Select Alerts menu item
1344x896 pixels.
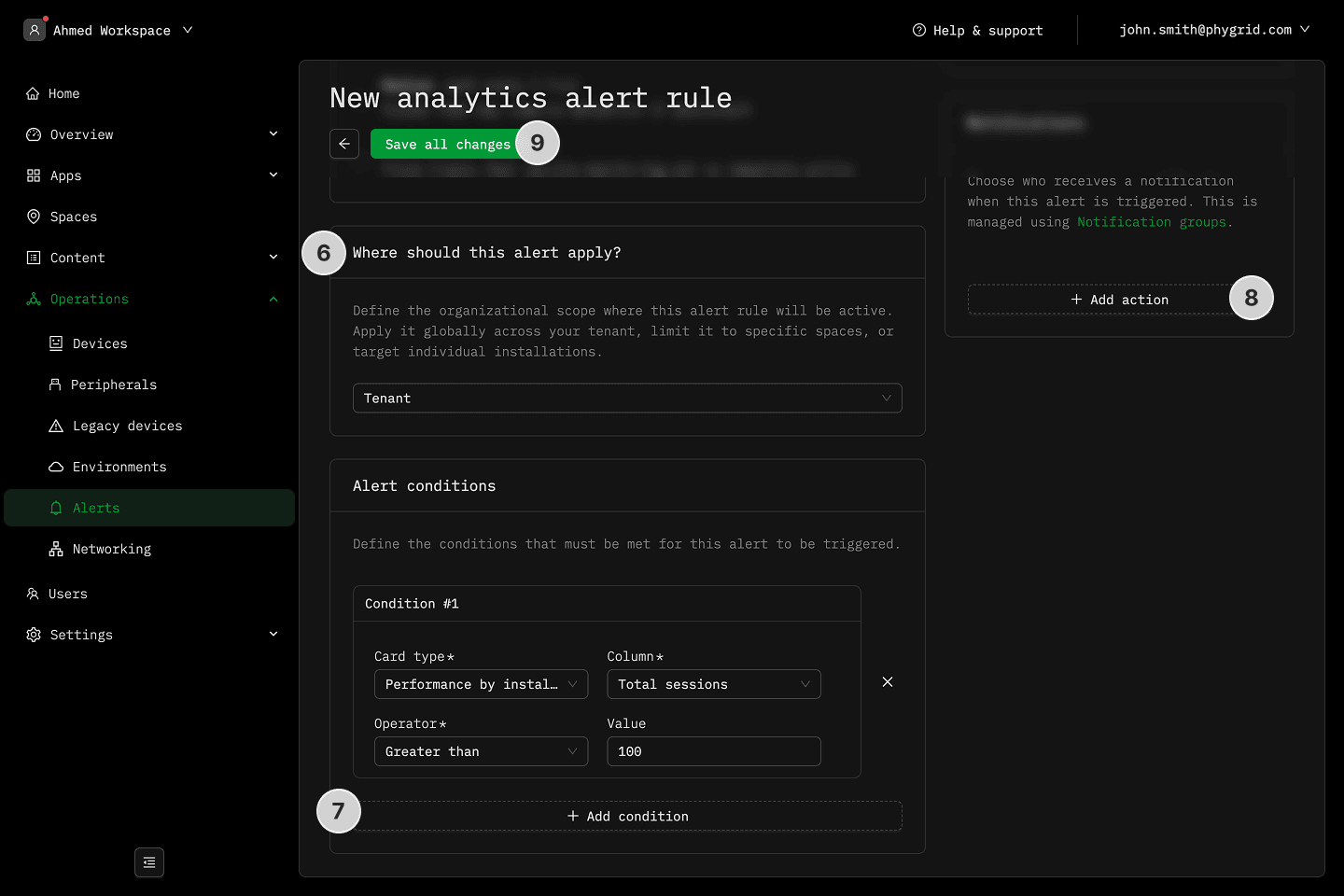[x=96, y=508]
